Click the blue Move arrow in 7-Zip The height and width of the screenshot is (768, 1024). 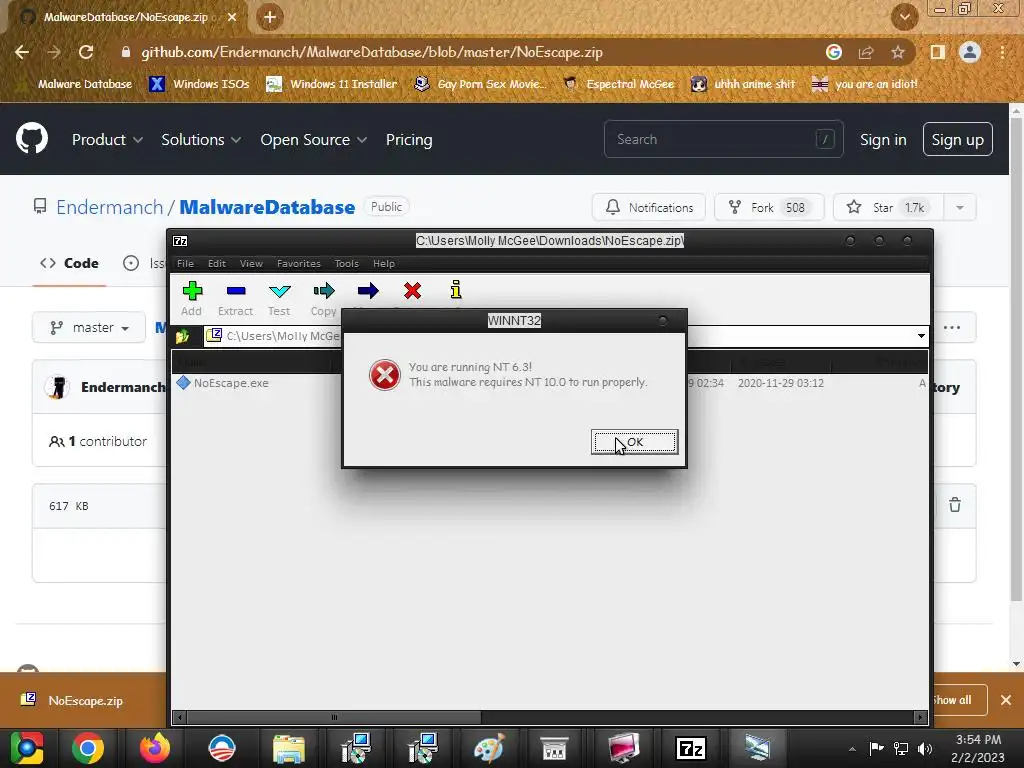pyautogui.click(x=368, y=291)
